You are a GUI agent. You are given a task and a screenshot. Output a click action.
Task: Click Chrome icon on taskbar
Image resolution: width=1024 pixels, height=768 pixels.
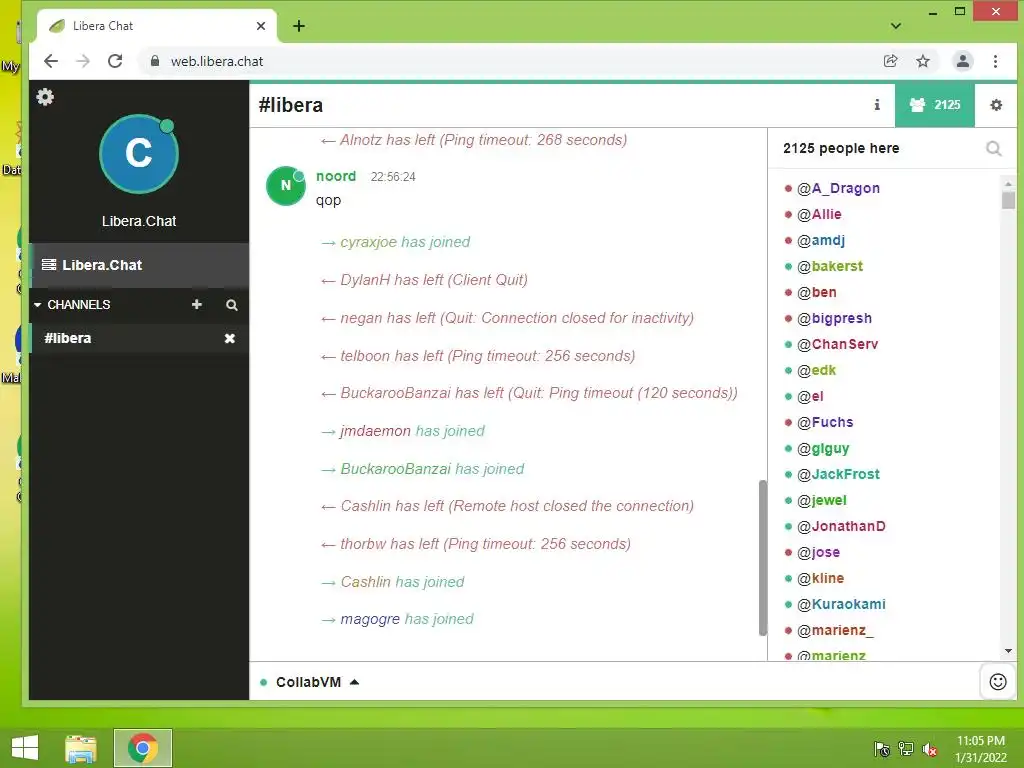143,748
